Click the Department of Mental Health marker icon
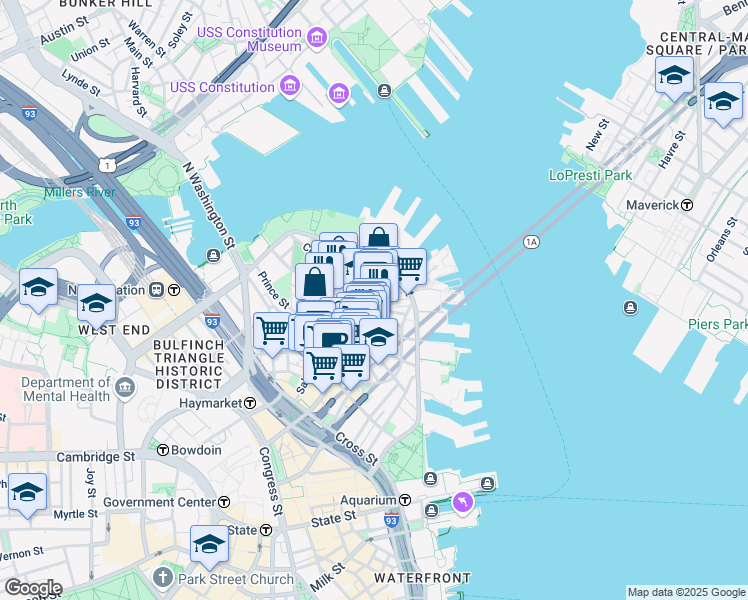 coord(125,388)
